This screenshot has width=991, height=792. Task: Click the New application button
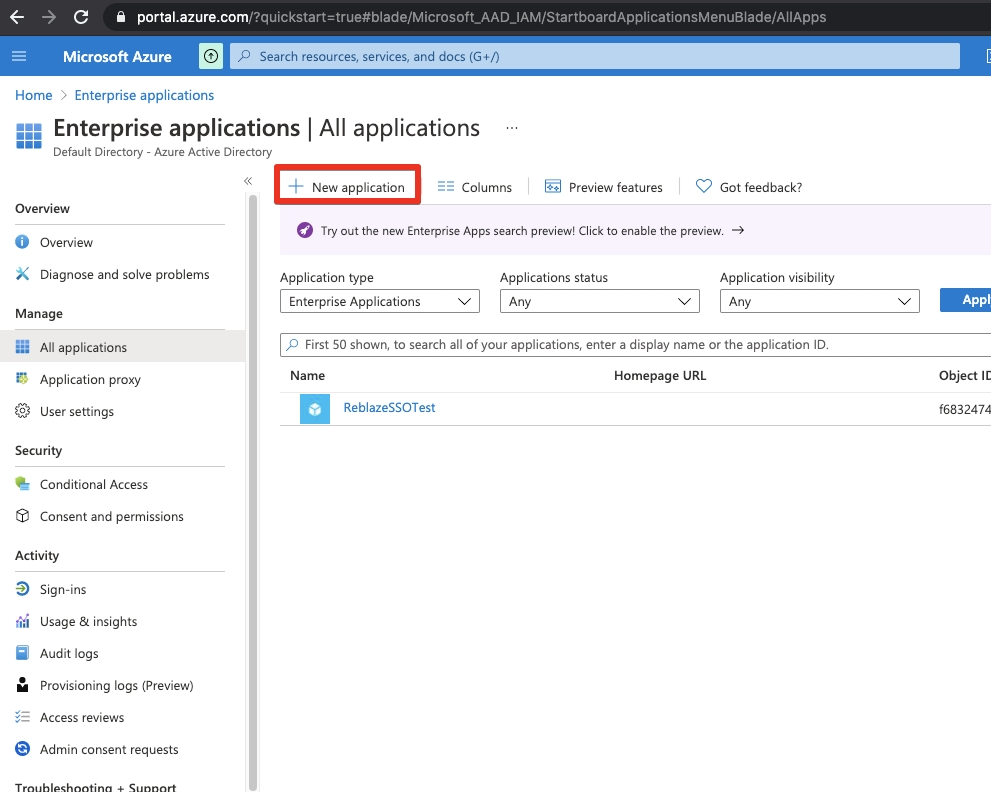(x=347, y=187)
